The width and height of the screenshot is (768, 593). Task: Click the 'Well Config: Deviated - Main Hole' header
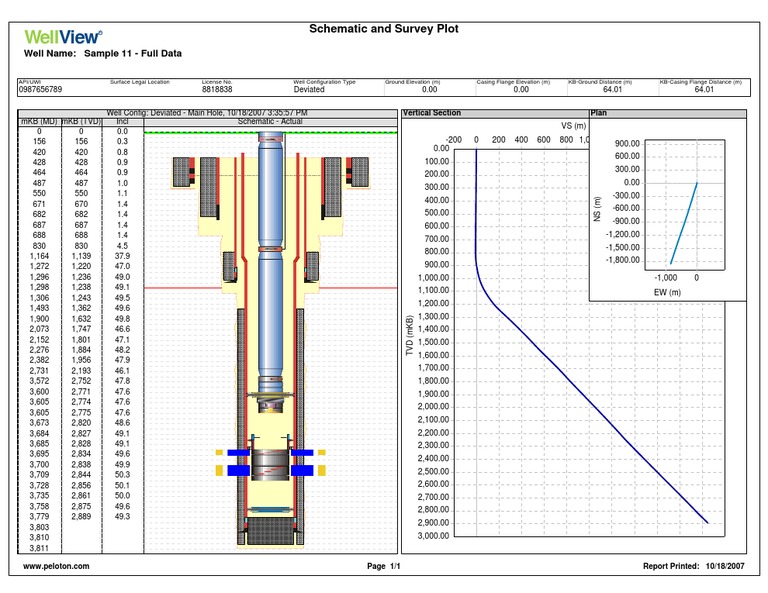[x=207, y=113]
